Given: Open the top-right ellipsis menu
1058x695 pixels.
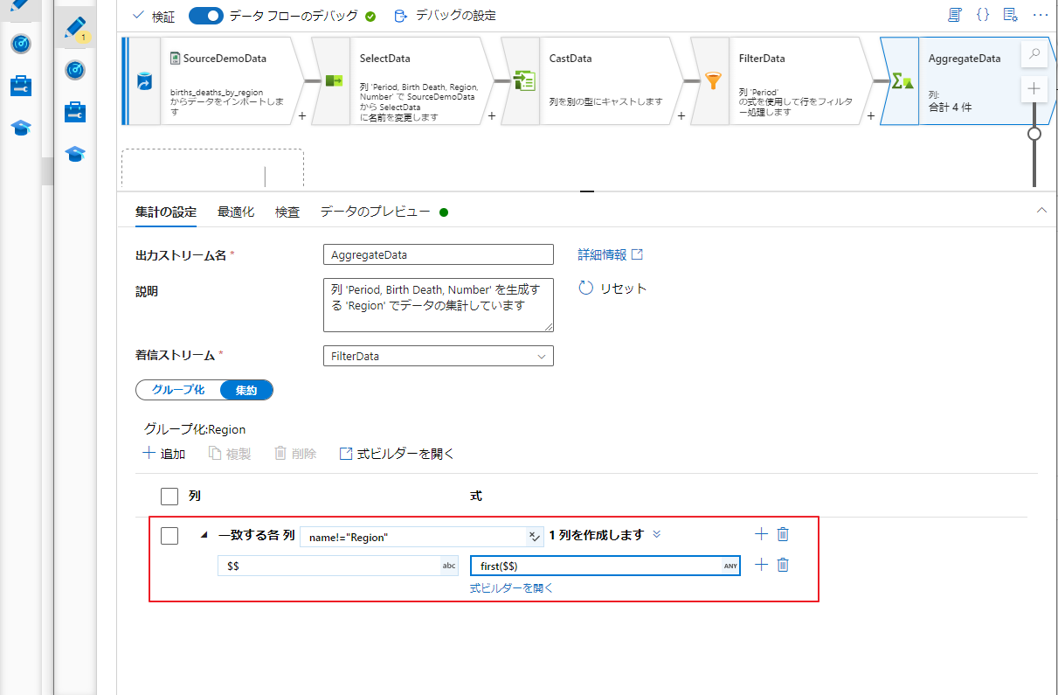Looking at the screenshot, I should (1039, 15).
